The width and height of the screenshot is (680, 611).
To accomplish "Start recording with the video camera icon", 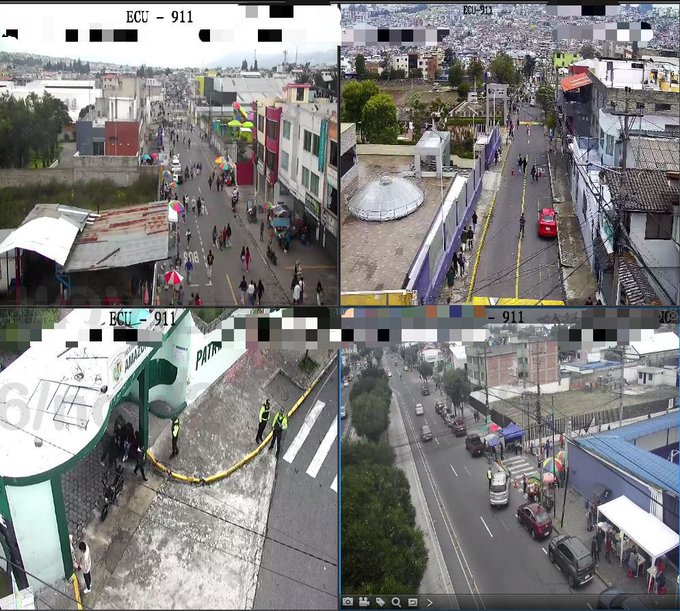I will 364,602.
